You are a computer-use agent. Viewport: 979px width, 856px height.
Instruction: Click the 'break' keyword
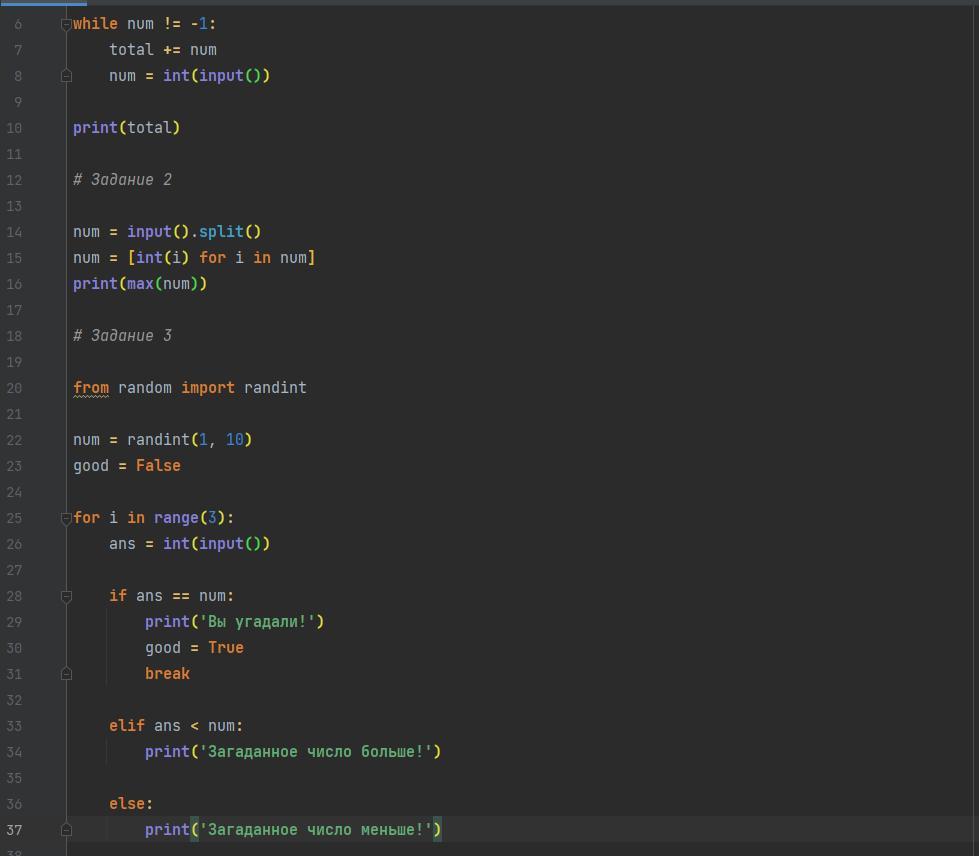(167, 674)
